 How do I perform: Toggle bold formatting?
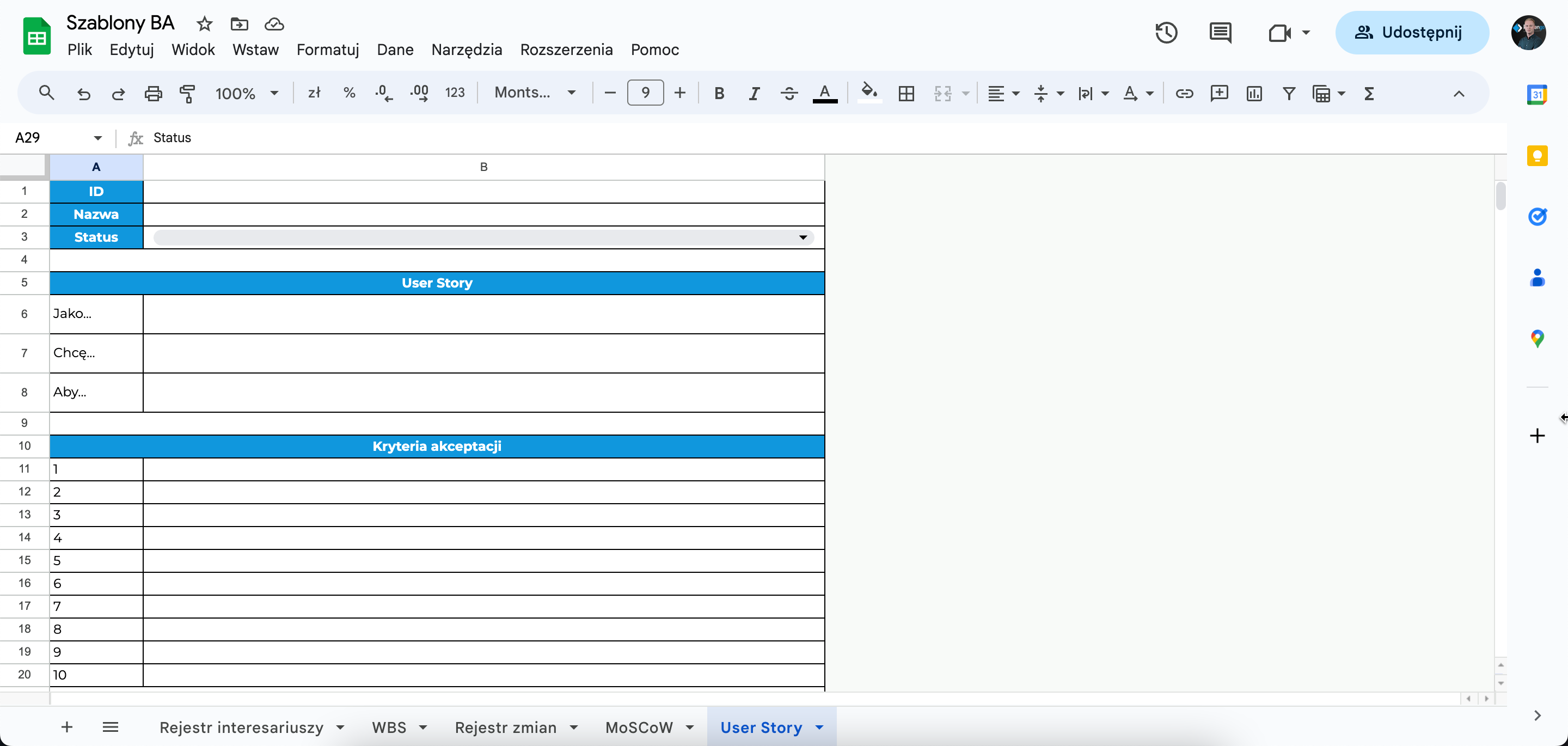point(719,93)
